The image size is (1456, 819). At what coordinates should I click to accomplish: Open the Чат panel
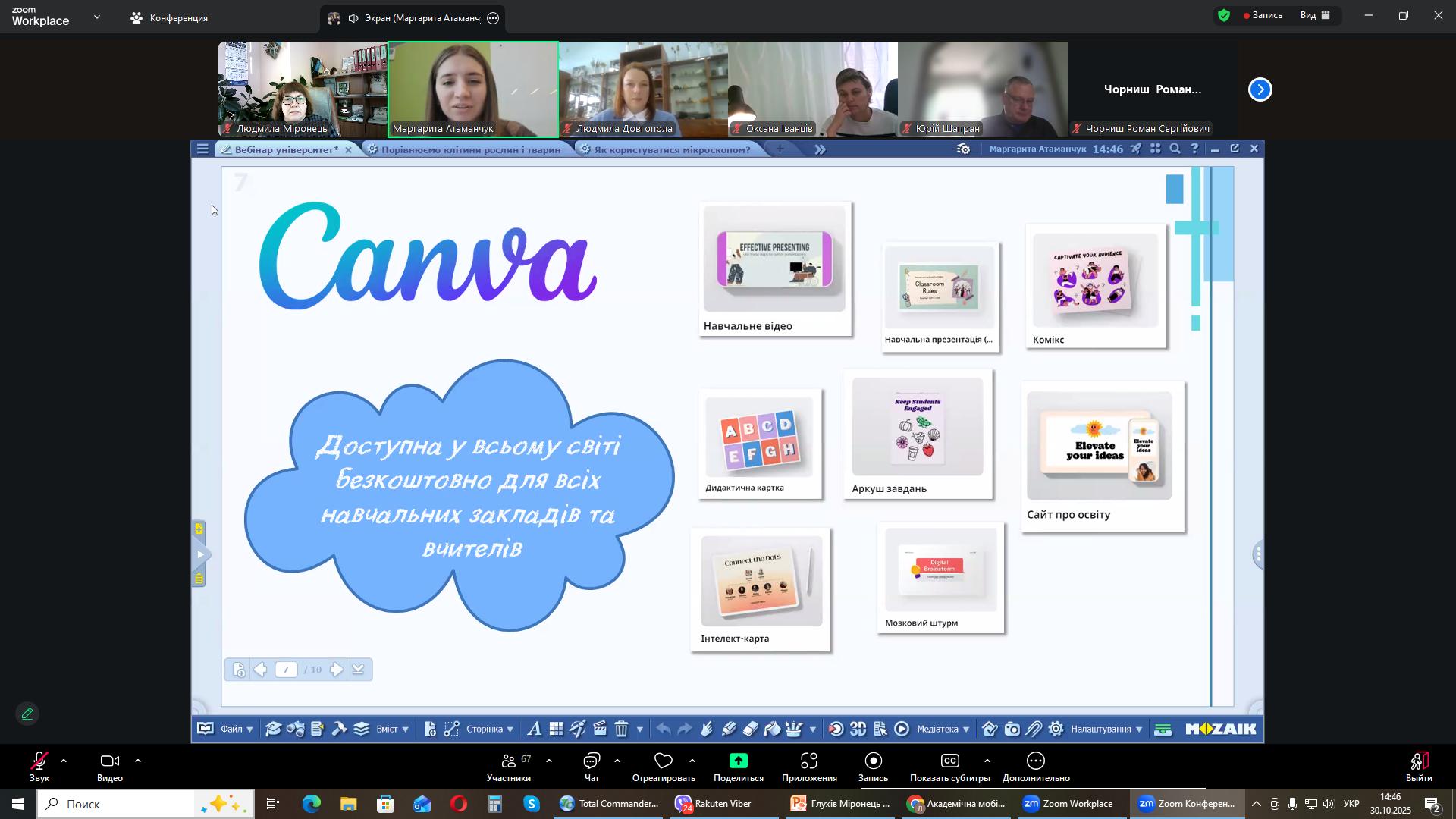click(x=591, y=767)
